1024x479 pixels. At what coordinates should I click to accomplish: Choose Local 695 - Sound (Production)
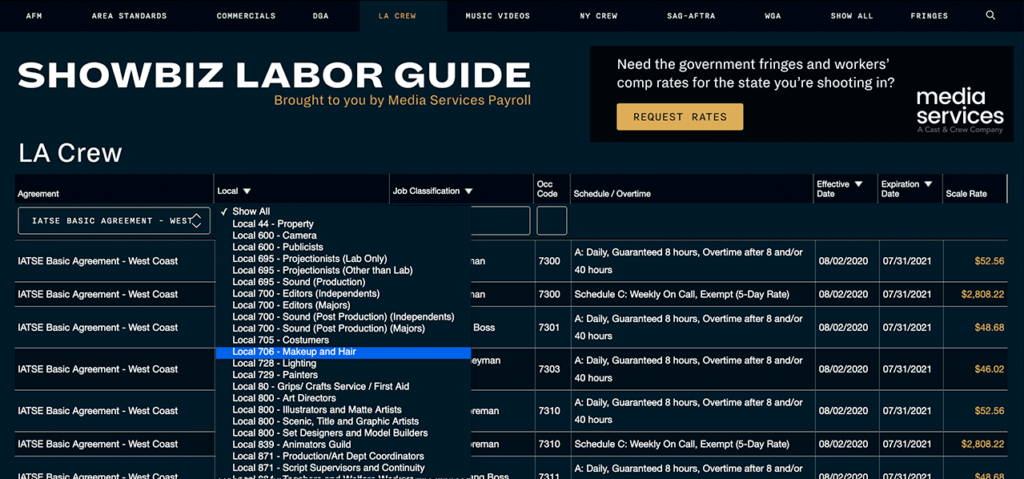[343, 282]
